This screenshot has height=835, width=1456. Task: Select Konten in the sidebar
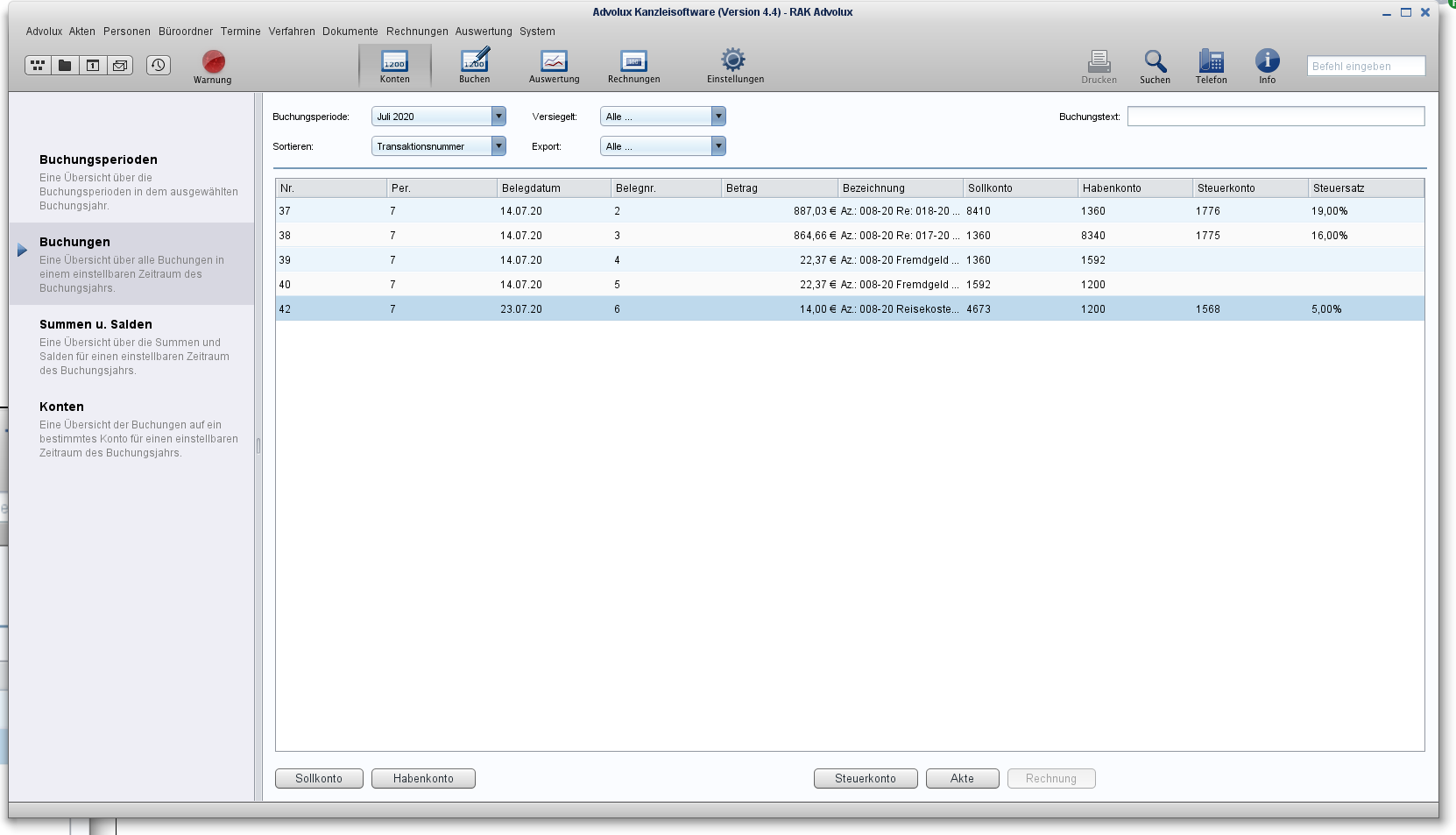click(x=131, y=428)
